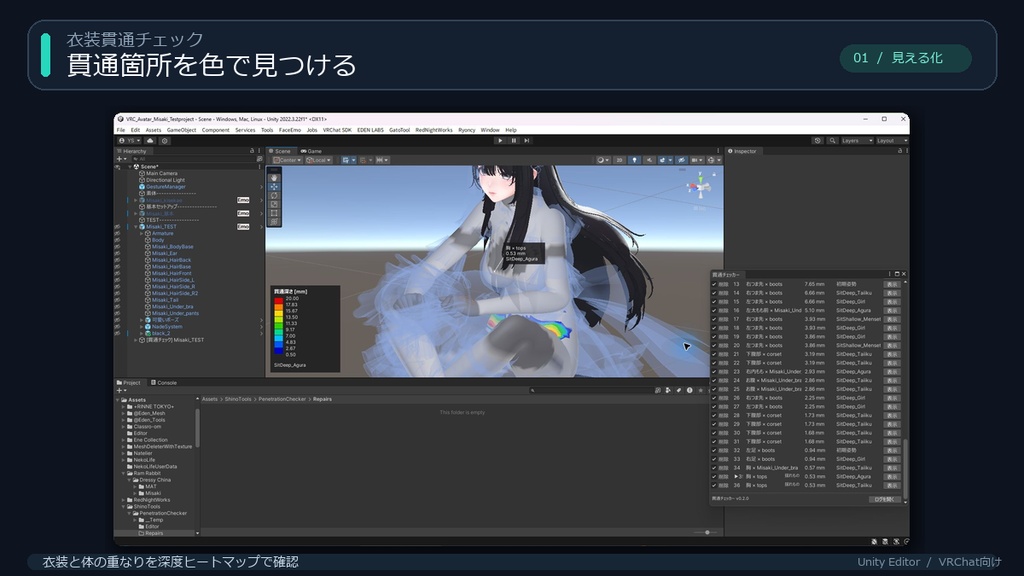Screen dimensions: 1024x576
Task: Select the Transform tool in Scene toolbar
Action: pyautogui.click(x=274, y=222)
